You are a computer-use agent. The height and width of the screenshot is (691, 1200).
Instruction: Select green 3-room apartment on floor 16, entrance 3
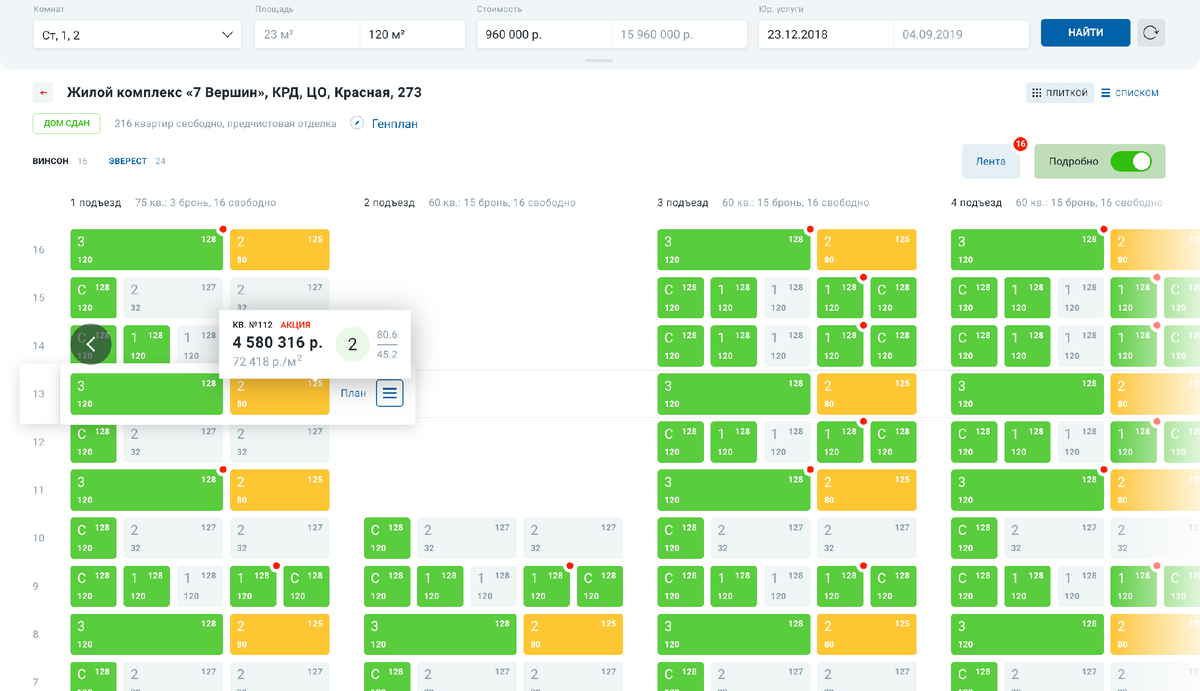click(x=734, y=250)
